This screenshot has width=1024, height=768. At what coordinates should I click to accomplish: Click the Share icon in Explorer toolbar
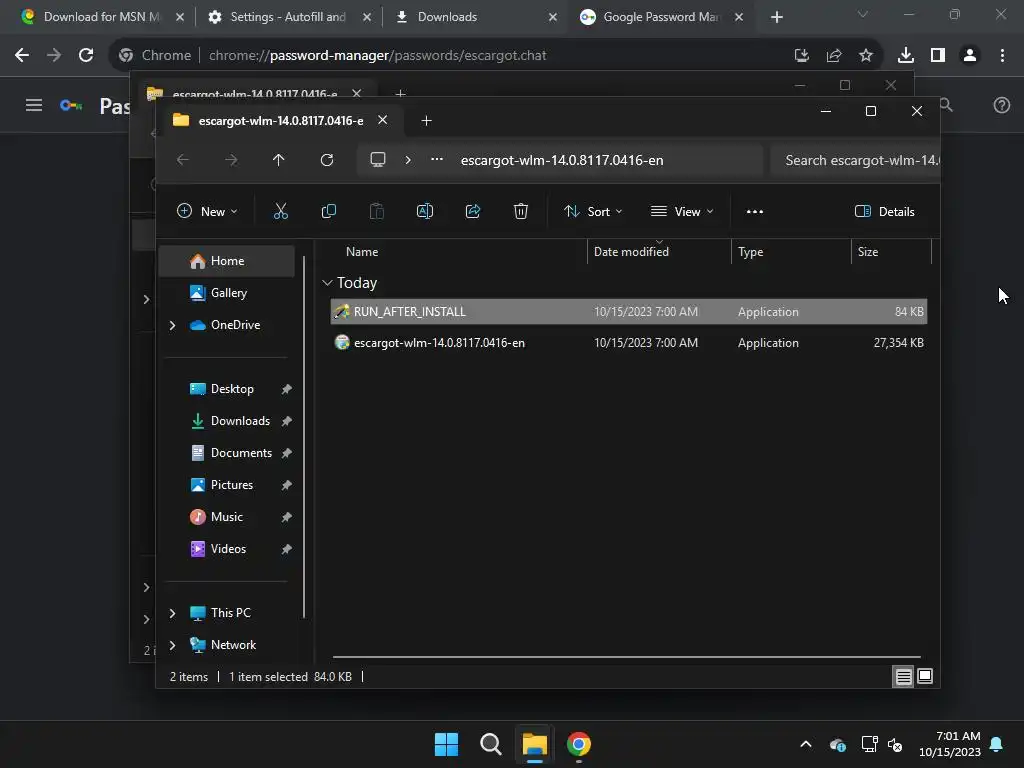pos(473,211)
